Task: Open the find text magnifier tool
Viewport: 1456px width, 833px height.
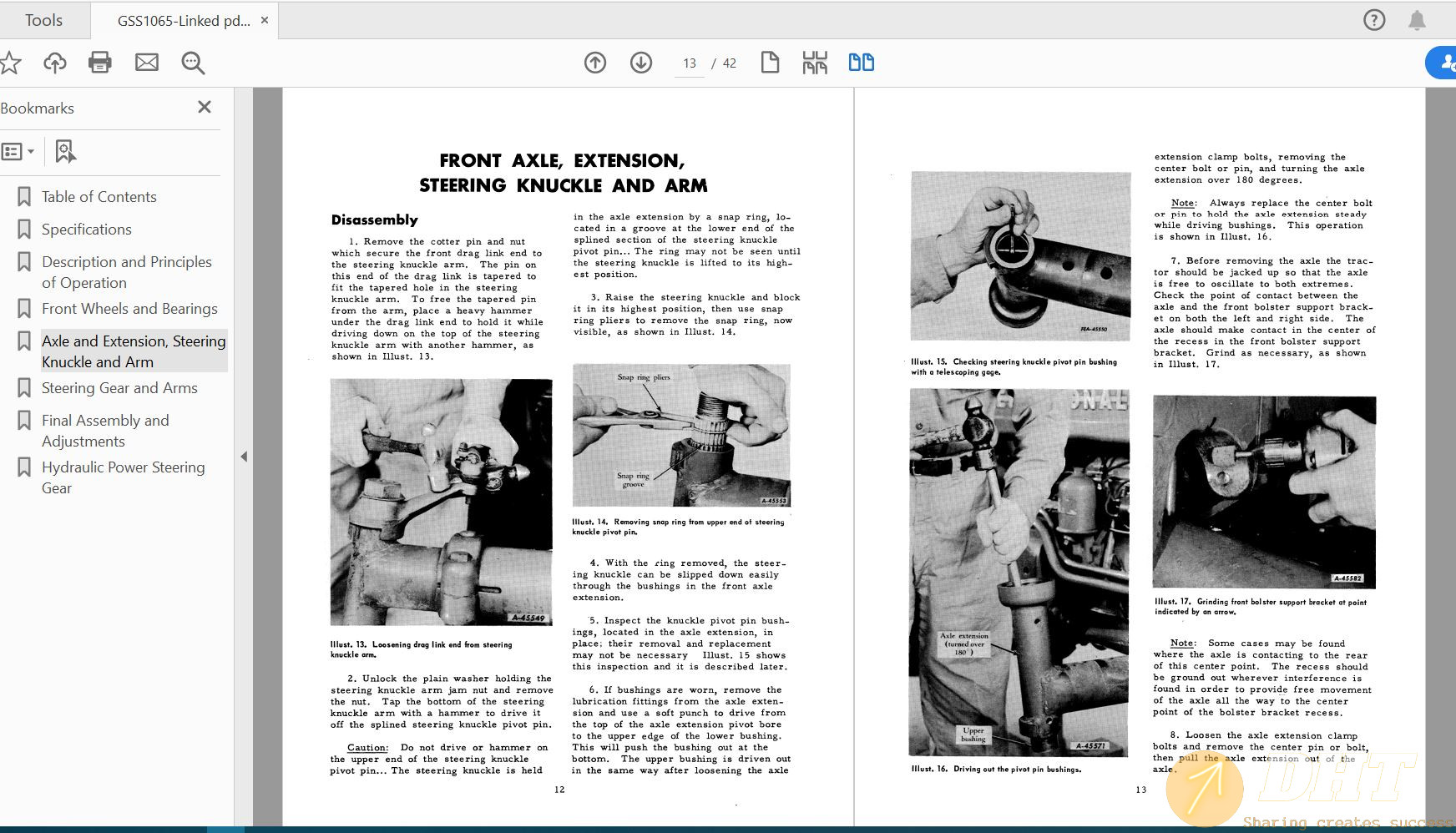Action: (x=193, y=63)
